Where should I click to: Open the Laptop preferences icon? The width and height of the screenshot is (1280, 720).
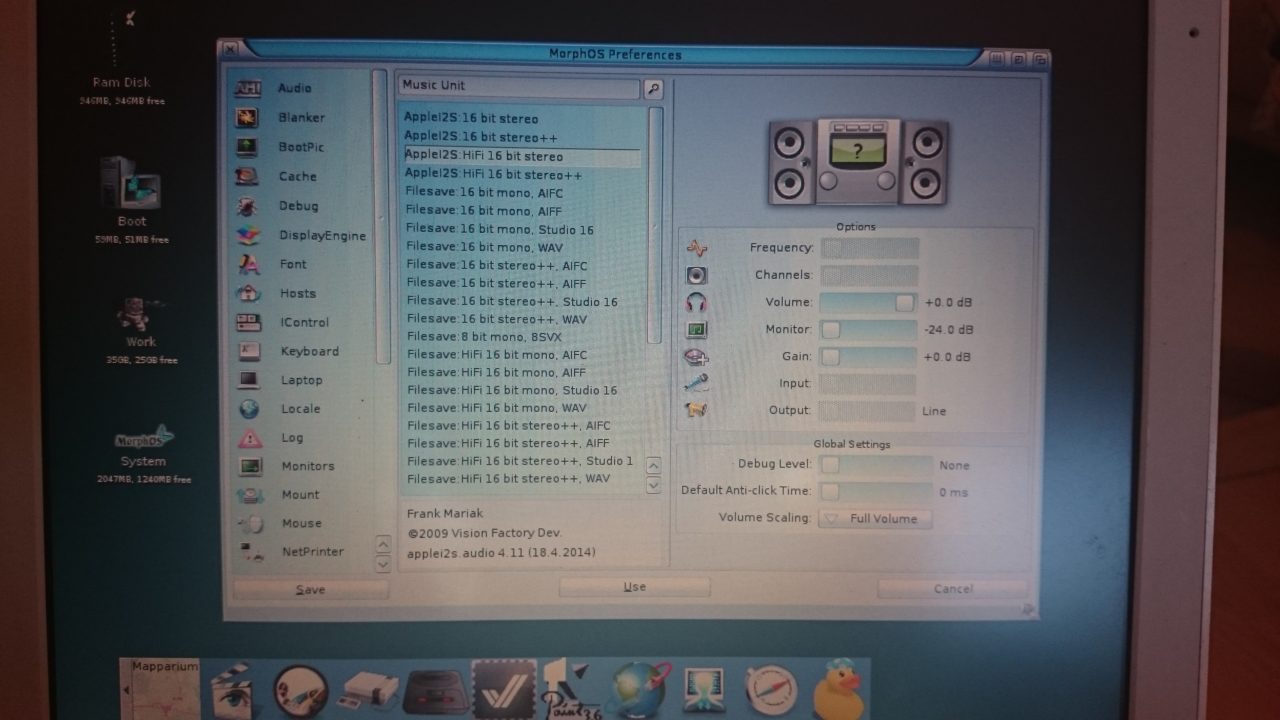[249, 380]
